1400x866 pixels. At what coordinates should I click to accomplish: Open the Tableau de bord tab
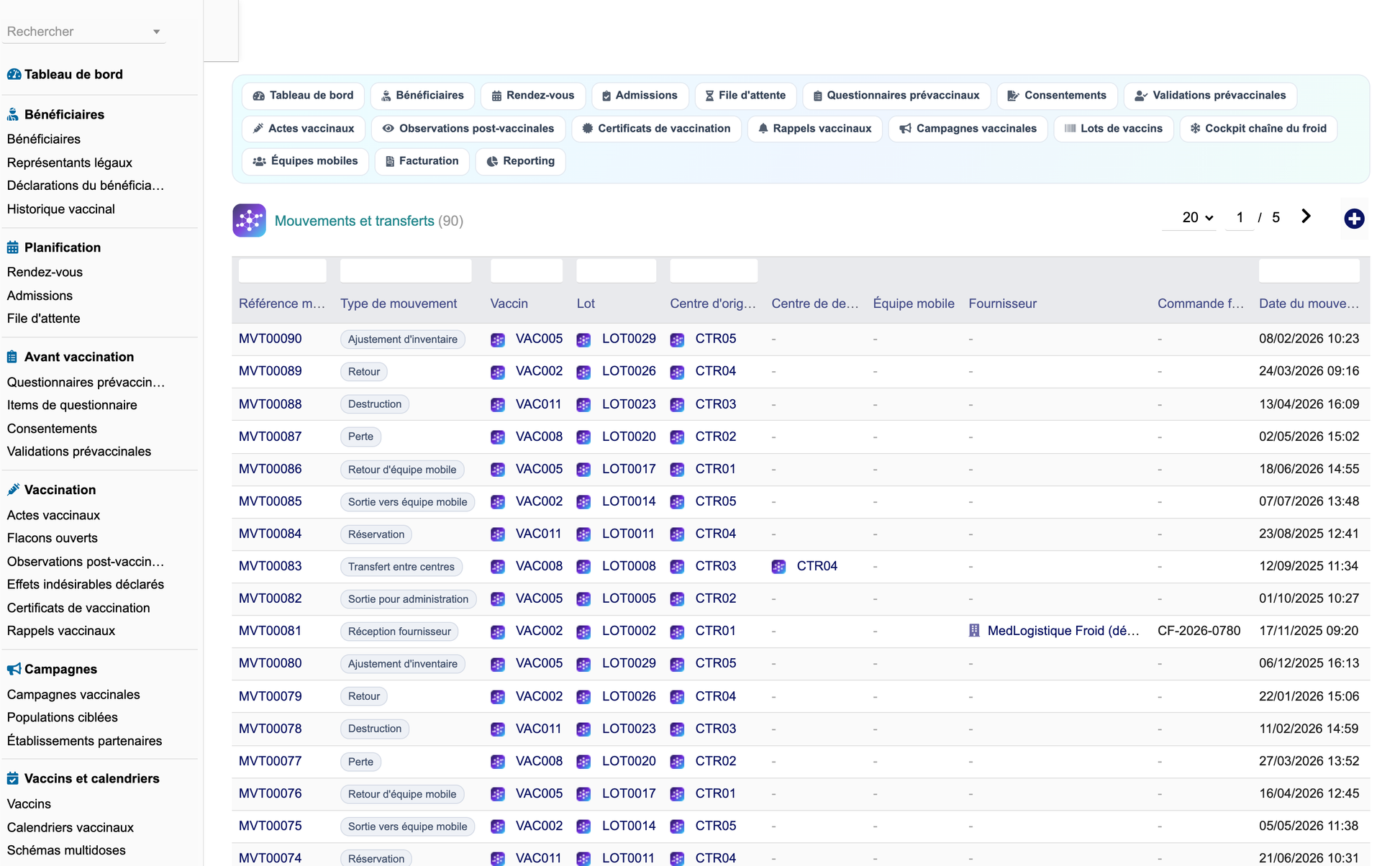[303, 96]
